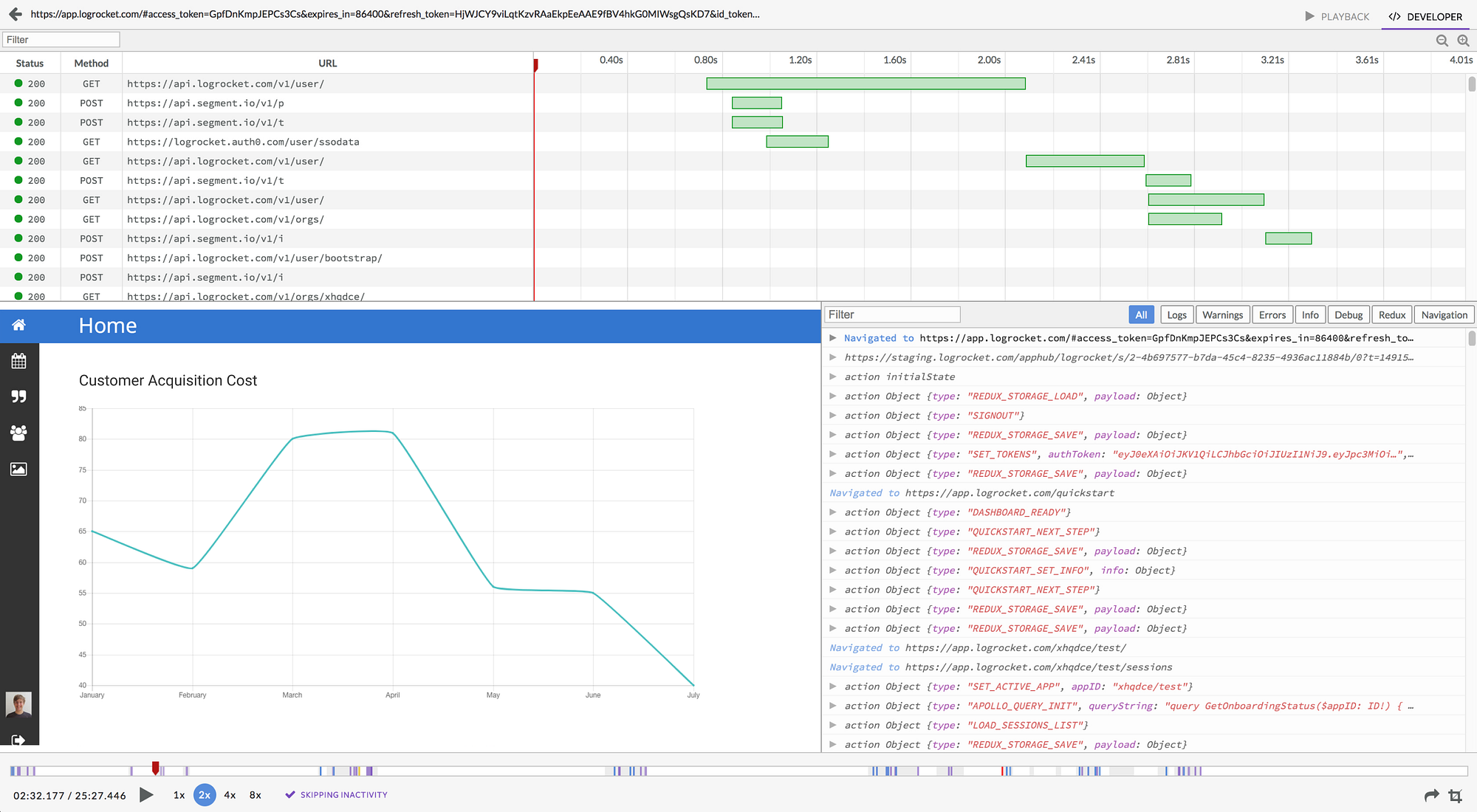Expand the LOAD_SESSIONS_LIST action entry
1477x812 pixels.
(833, 726)
